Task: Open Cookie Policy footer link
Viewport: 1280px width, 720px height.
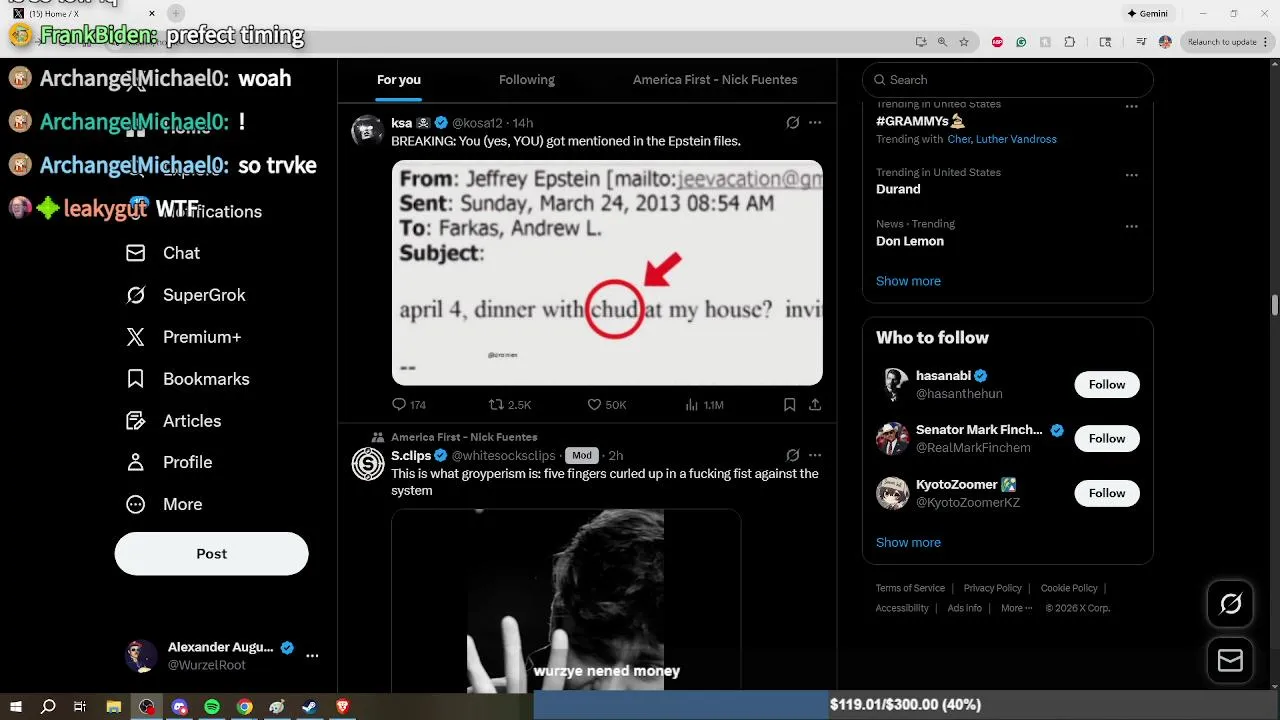Action: 1069,588
